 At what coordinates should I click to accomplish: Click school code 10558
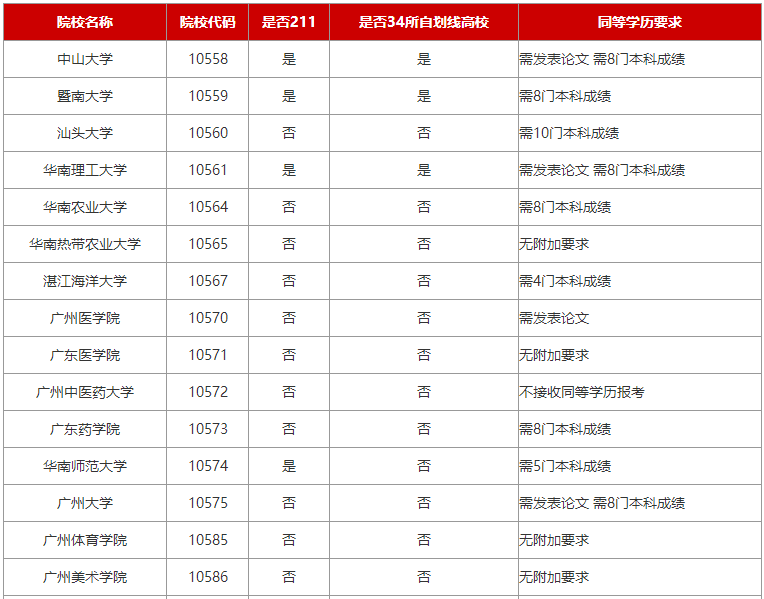(208, 59)
